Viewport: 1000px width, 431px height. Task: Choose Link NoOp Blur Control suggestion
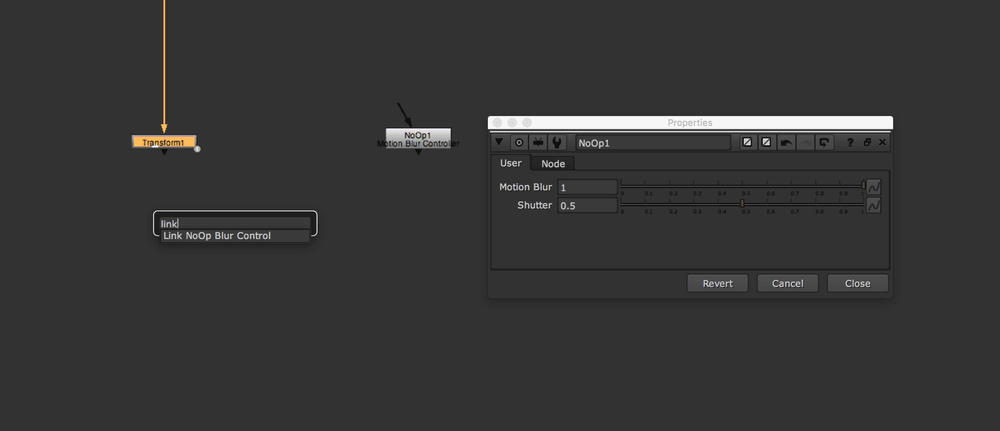coord(235,236)
